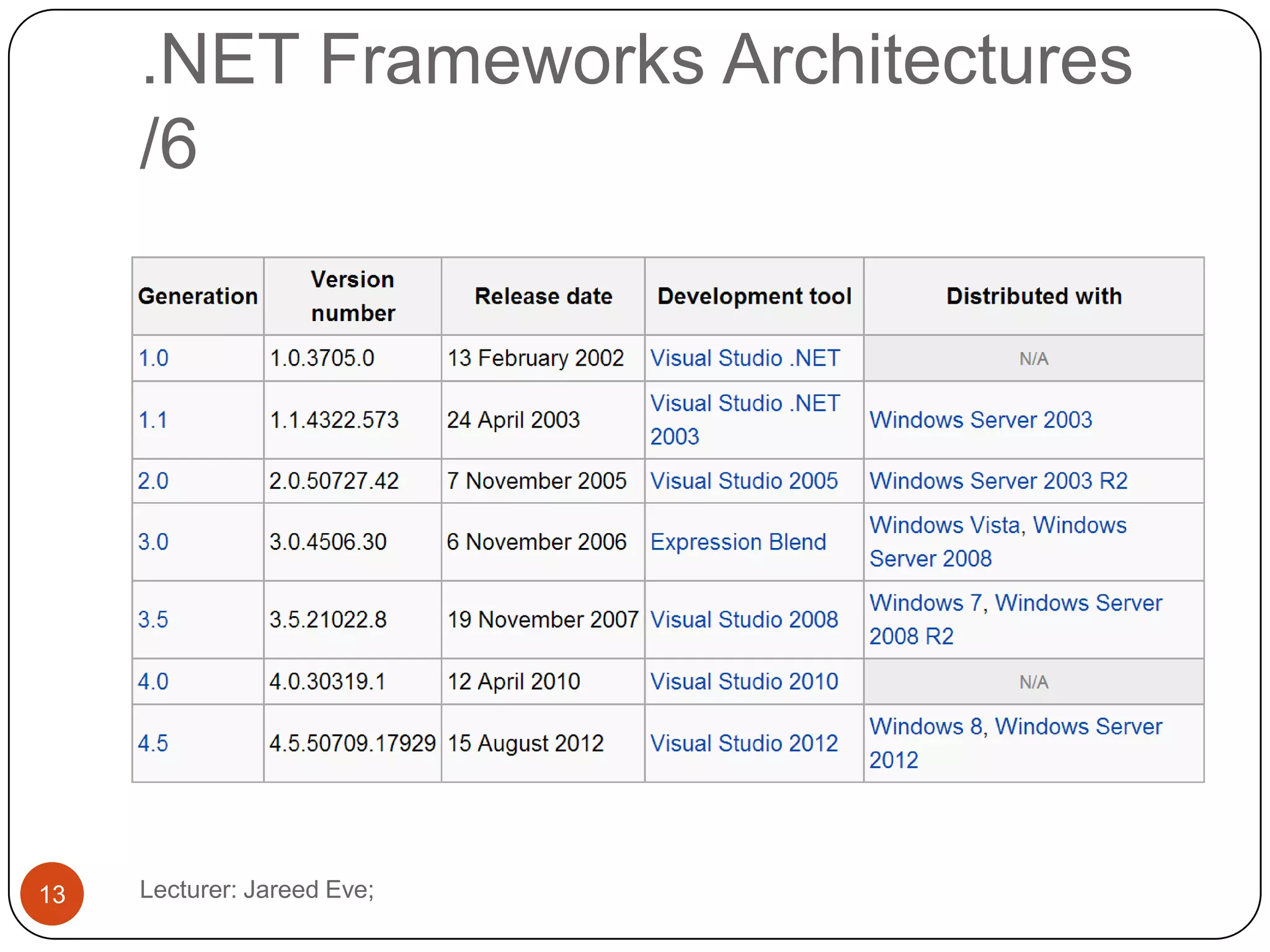This screenshot has width=1270, height=952.
Task: Click the N/A cell in the 4.0 row
Action: coord(1034,682)
